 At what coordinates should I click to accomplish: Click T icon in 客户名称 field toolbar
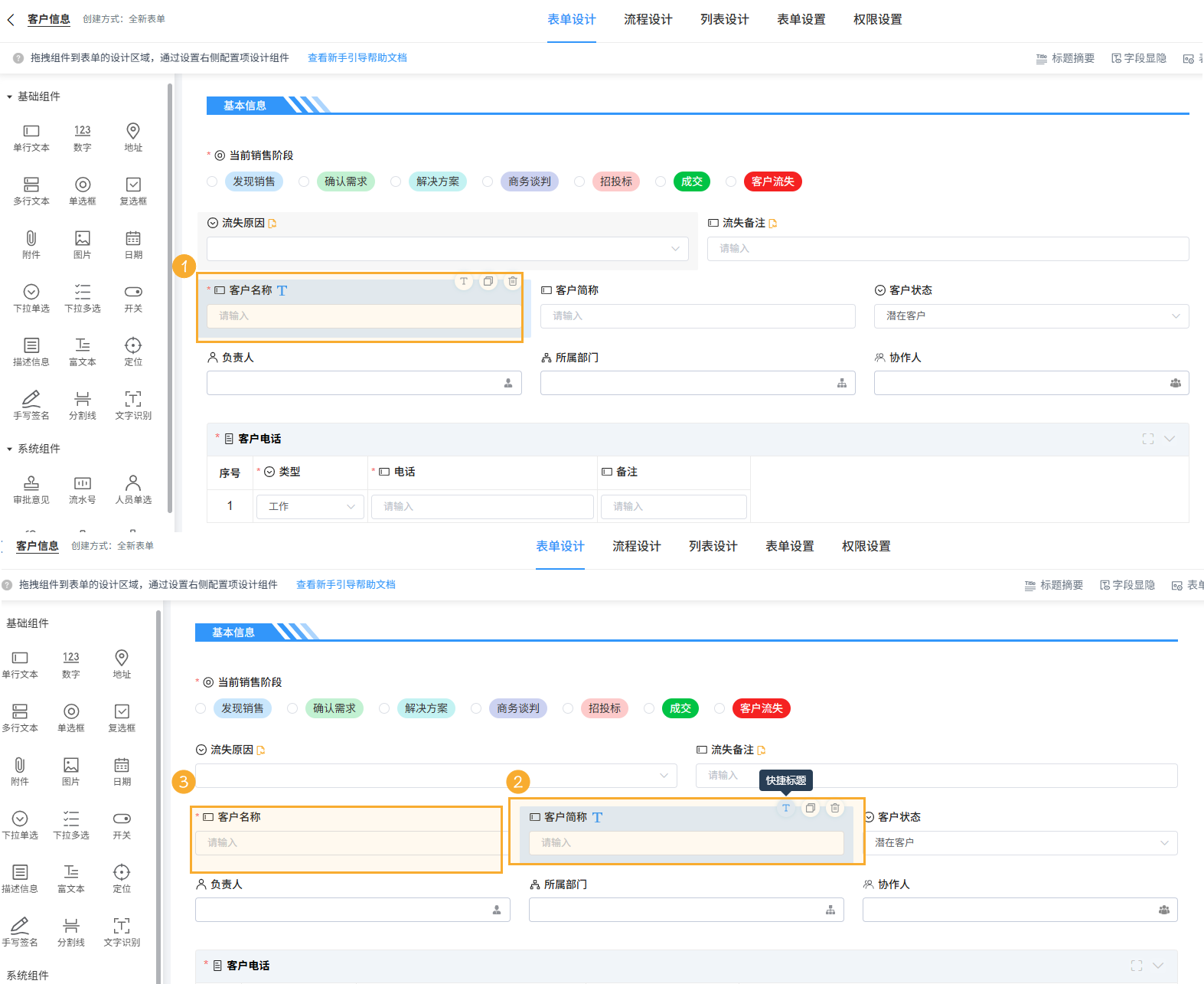464,282
